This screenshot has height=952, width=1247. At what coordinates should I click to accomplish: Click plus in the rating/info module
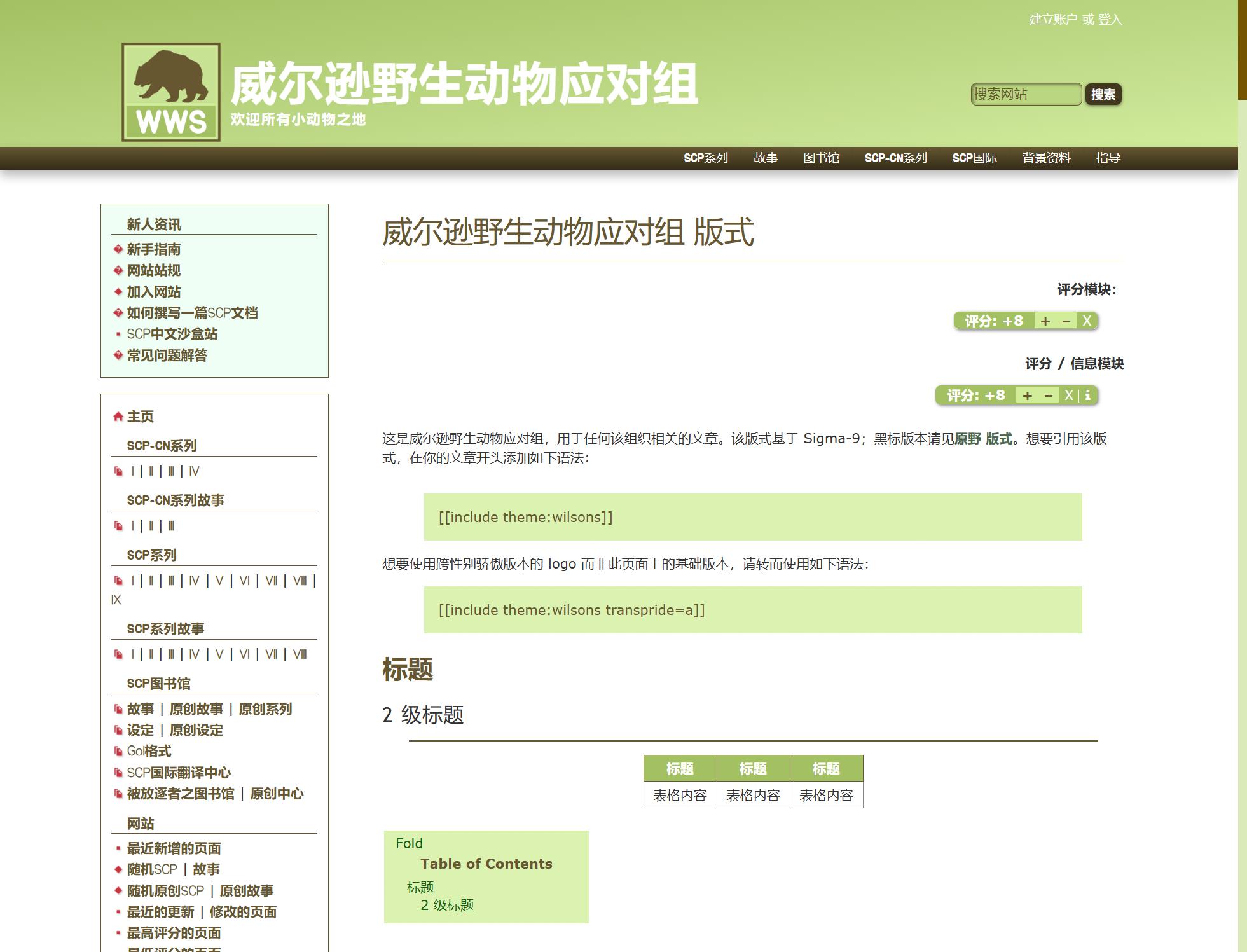[1027, 396]
